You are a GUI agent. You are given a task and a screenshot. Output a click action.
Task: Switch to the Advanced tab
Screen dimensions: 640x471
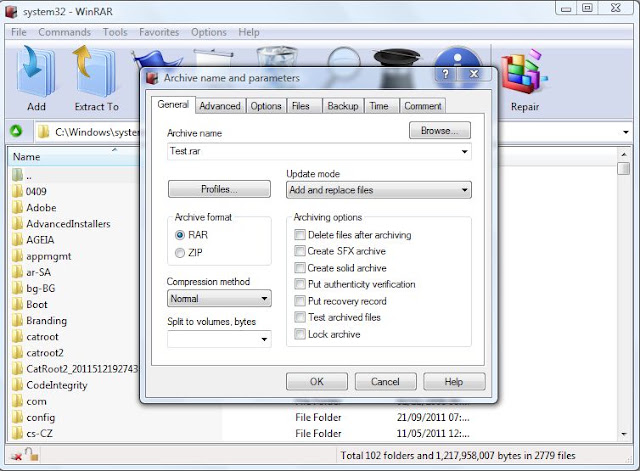click(220, 106)
